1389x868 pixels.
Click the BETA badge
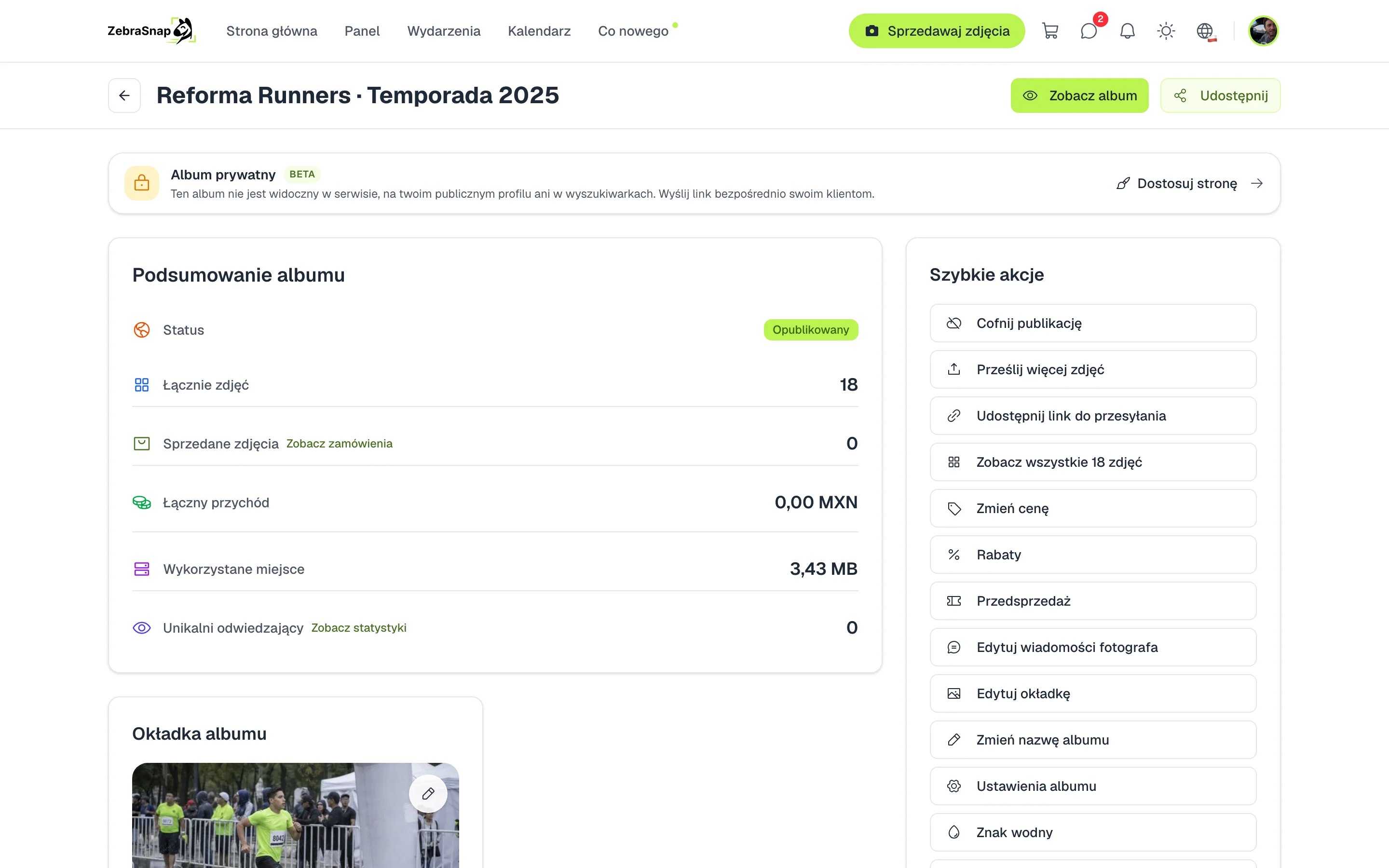tap(302, 174)
